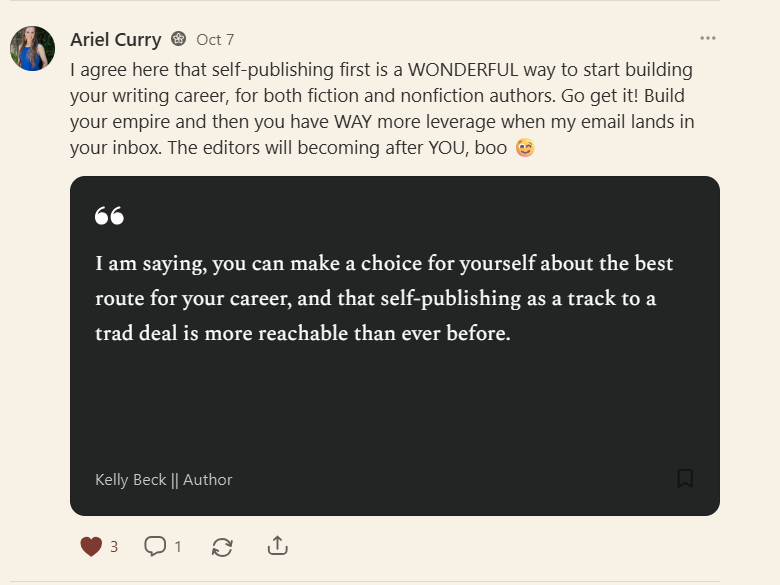Screen dimensions: 780x585
Task: Click the note text beginning "I agree here"
Action: [x=382, y=108]
